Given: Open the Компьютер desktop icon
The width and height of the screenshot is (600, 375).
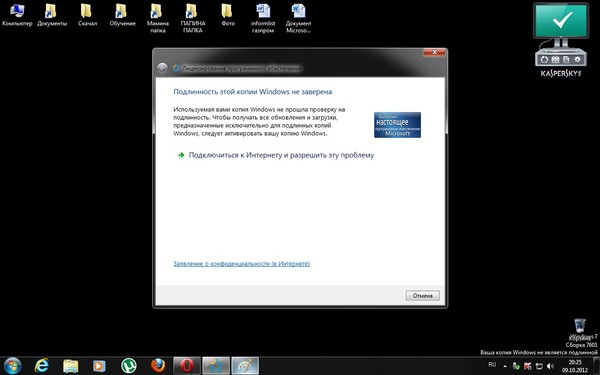Looking at the screenshot, I should 17,15.
